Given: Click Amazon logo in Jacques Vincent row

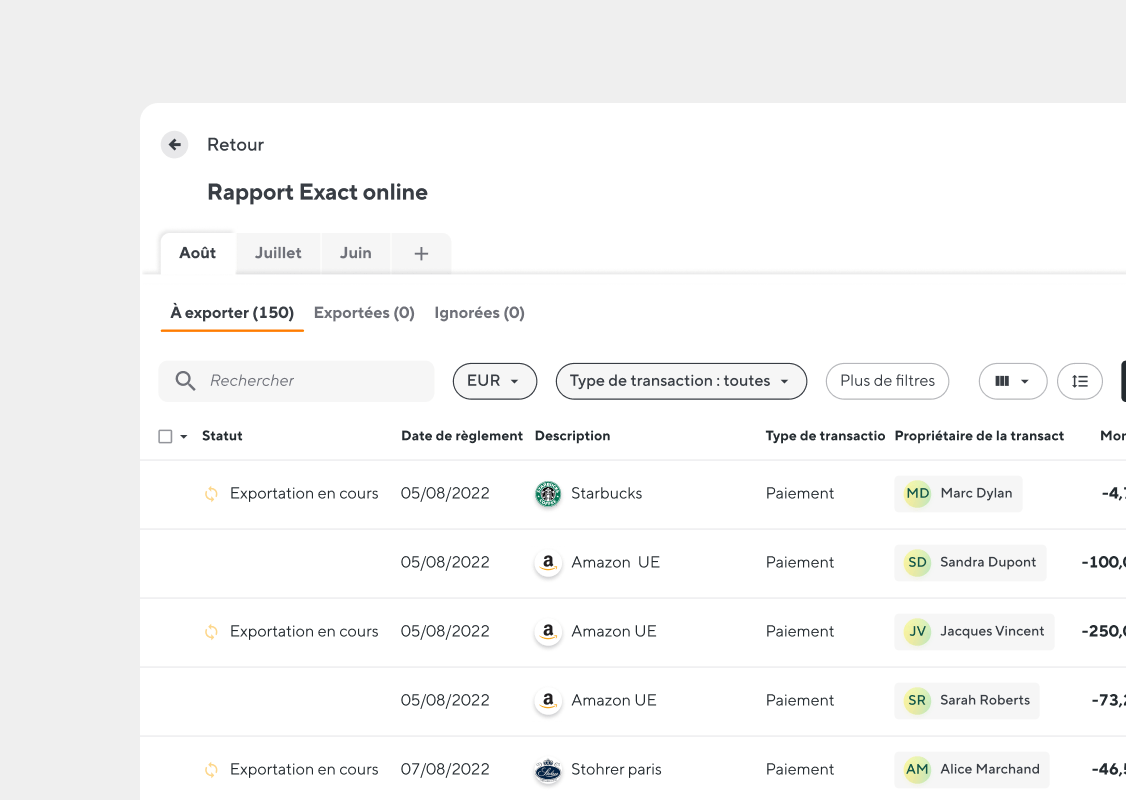Looking at the screenshot, I should click(x=548, y=632).
